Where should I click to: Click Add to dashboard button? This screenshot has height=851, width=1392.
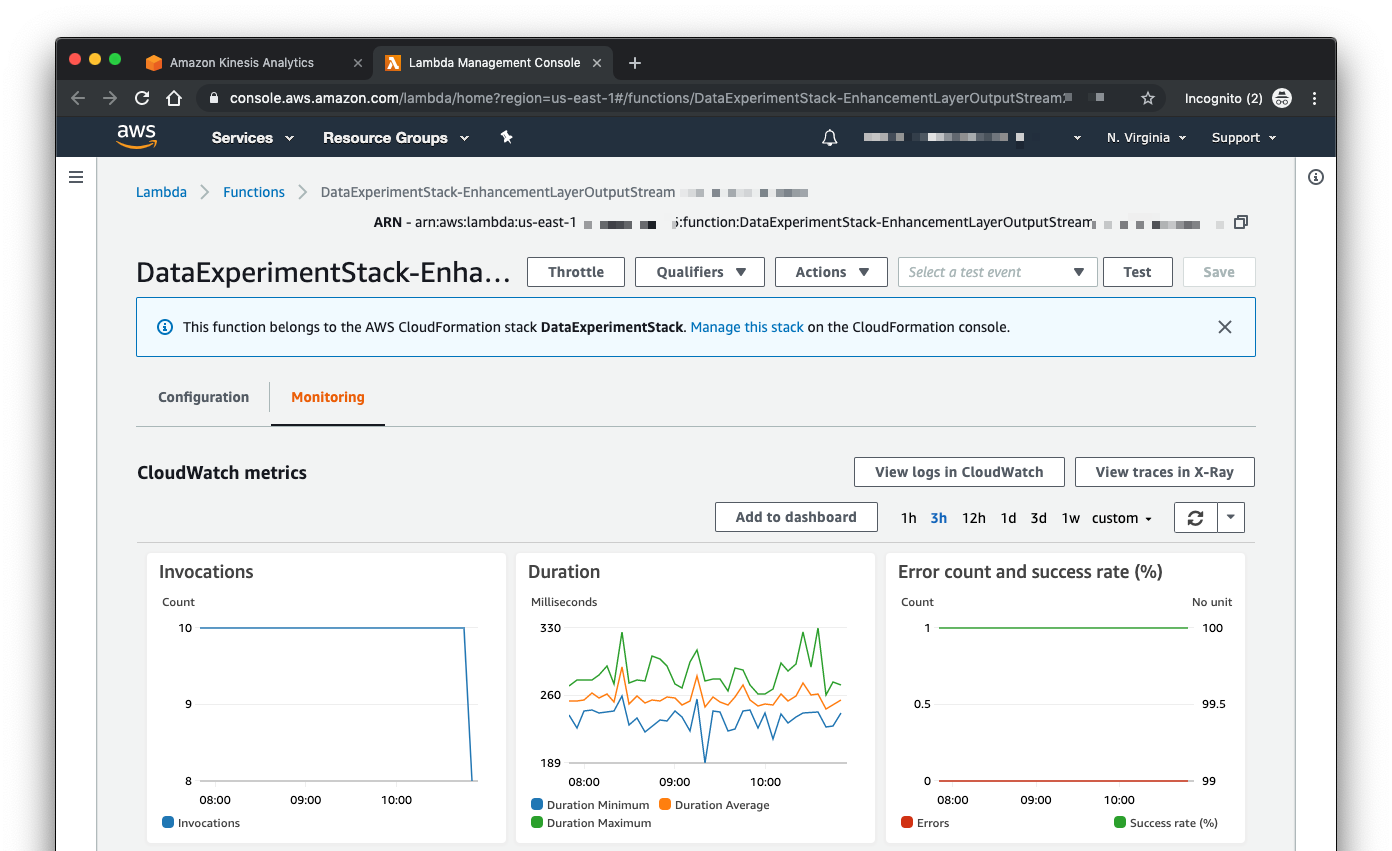pos(796,517)
